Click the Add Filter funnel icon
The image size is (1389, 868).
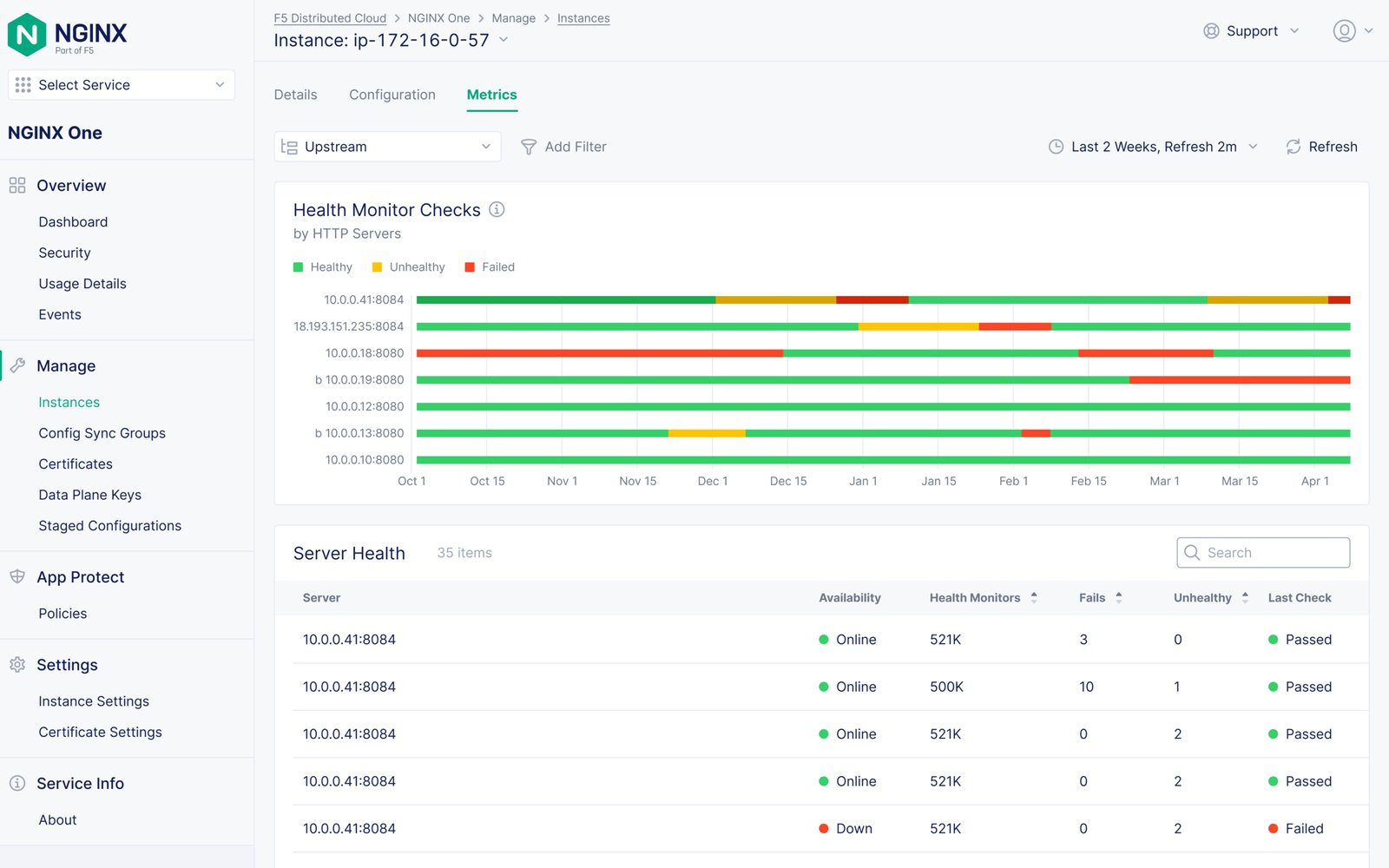click(528, 147)
